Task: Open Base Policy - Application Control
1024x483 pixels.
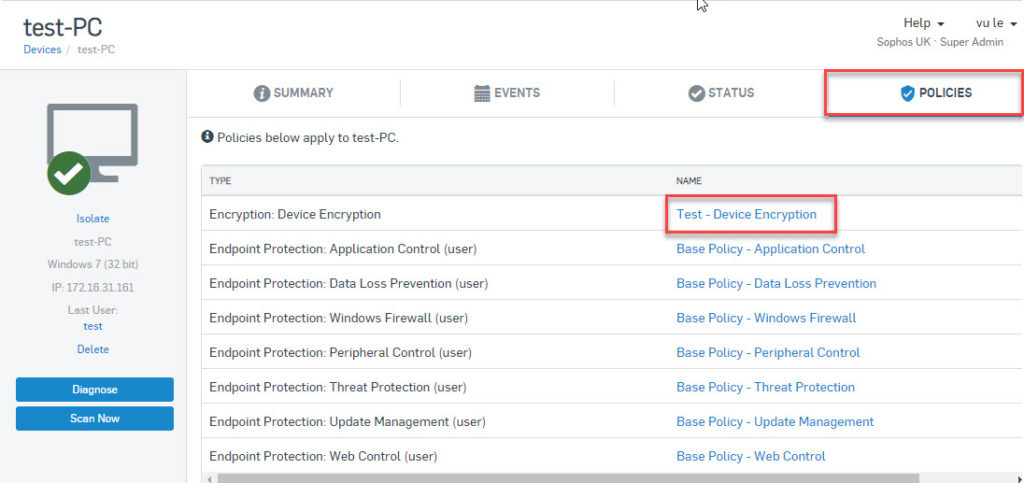Action: (771, 249)
